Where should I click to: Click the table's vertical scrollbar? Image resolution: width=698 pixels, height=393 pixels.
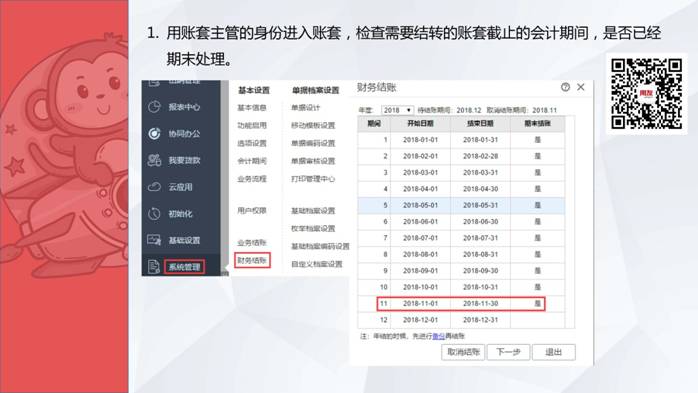pos(569,223)
